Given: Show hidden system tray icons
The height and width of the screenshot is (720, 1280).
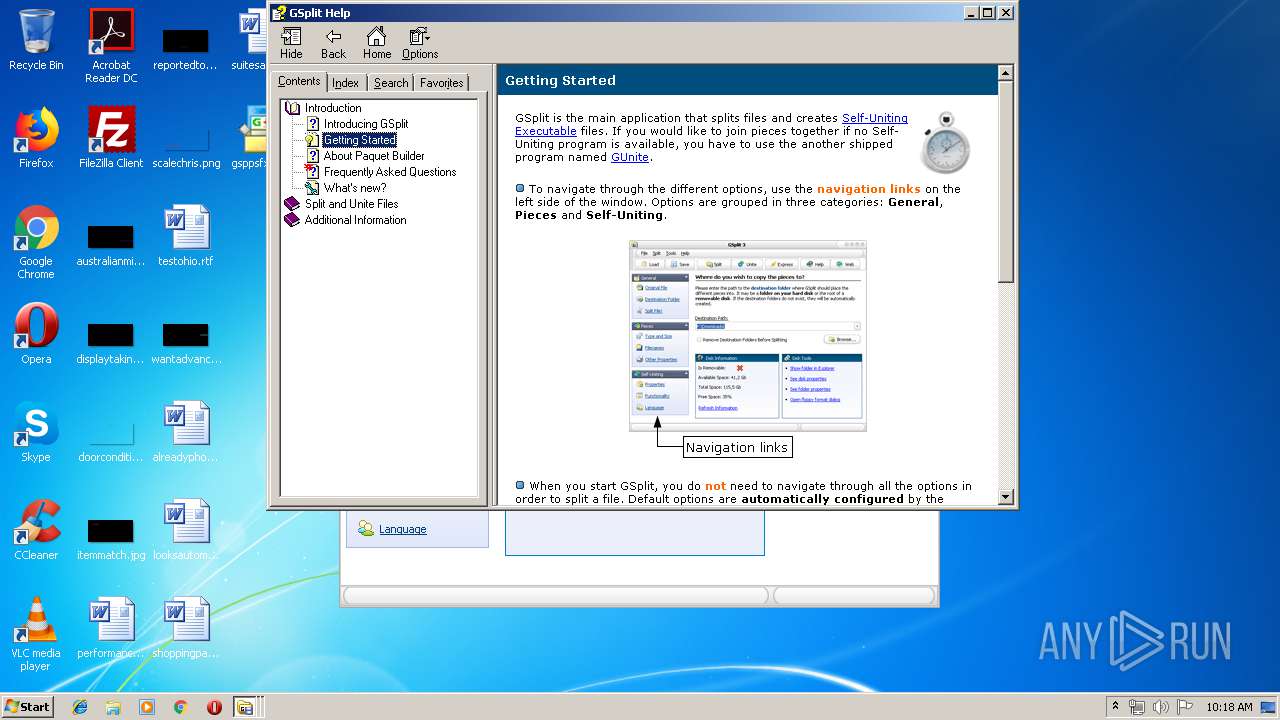Looking at the screenshot, I should 1115,707.
